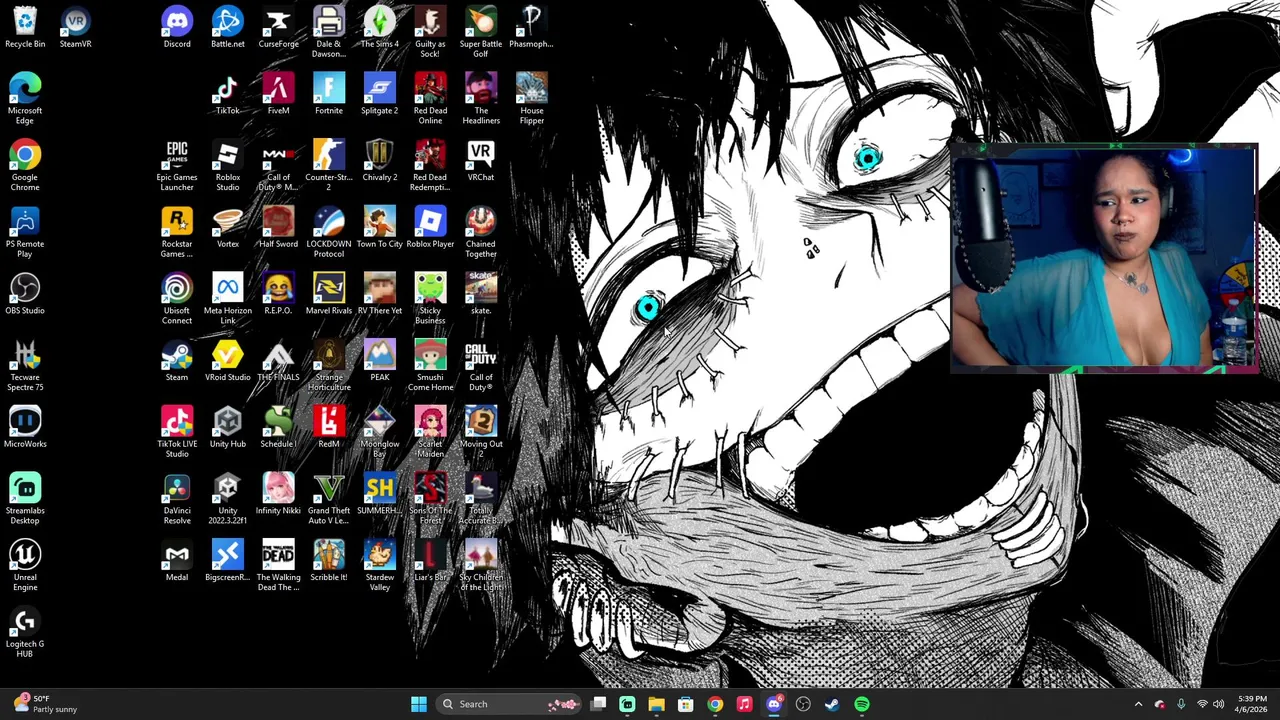1280x720 pixels.
Task: Launch Infinity Nikki from desktop
Action: pos(278,494)
